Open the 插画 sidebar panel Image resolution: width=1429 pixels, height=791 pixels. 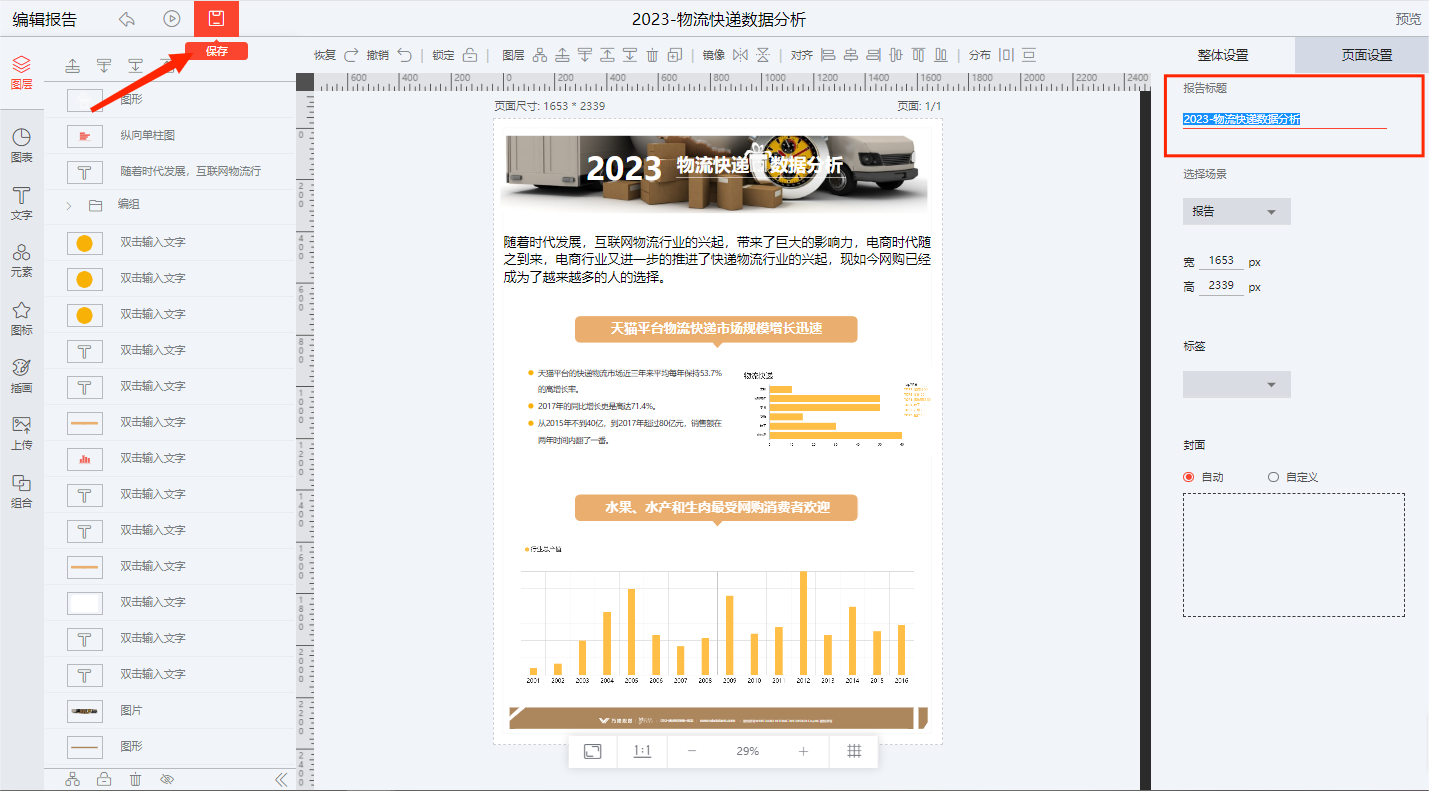21,375
